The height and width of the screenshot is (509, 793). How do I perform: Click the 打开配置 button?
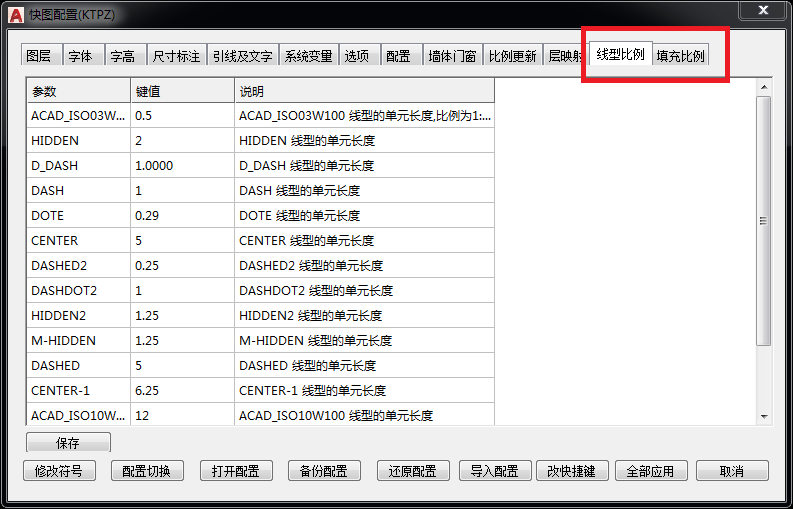[236, 471]
